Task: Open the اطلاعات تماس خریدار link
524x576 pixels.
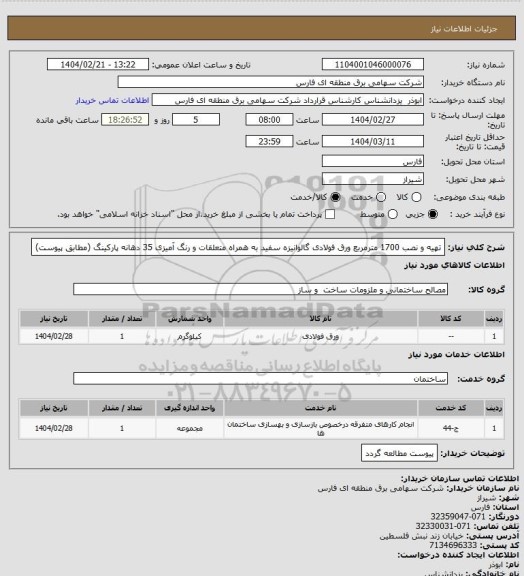Action: pyautogui.click(x=112, y=100)
